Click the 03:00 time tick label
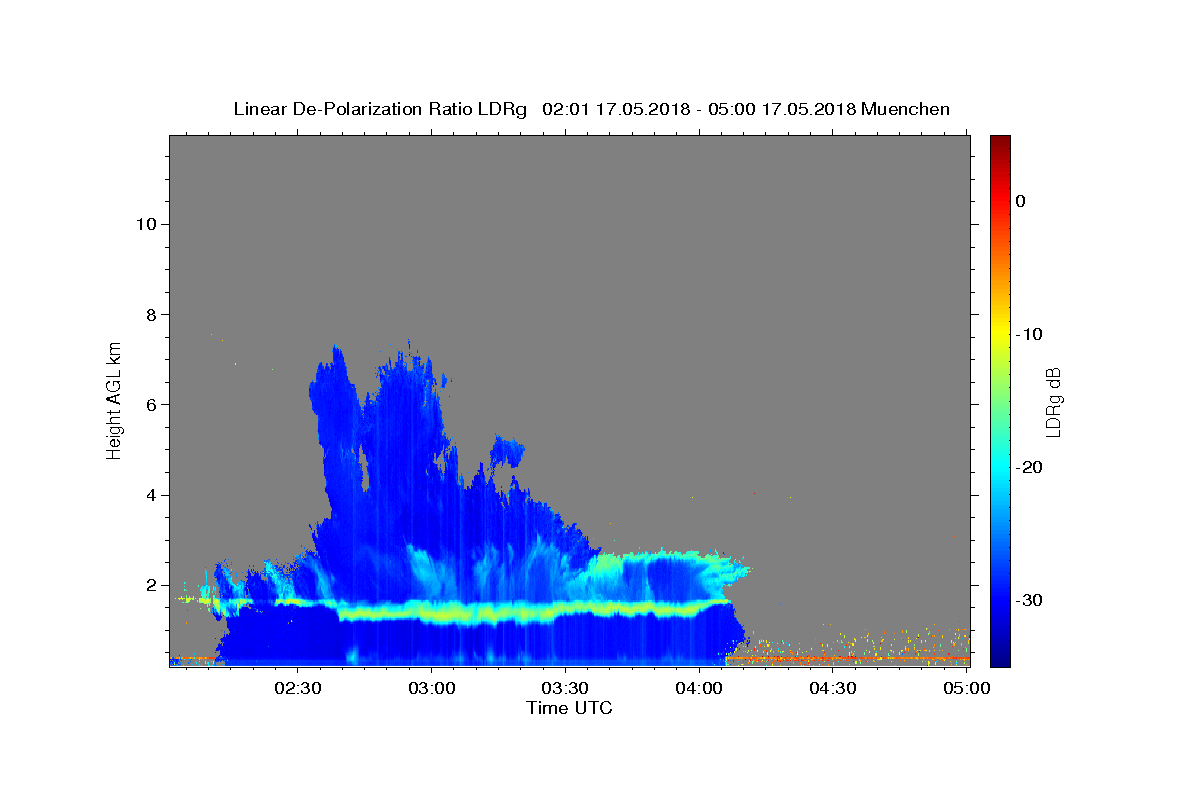Viewport: 1200px width, 800px height. tap(431, 689)
